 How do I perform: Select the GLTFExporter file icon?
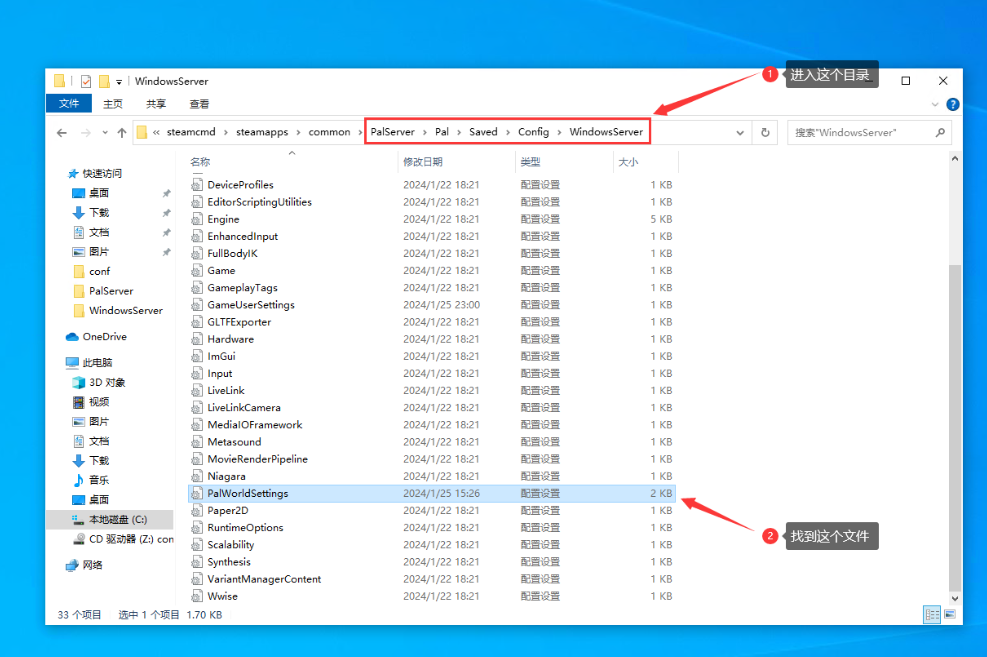(197, 322)
